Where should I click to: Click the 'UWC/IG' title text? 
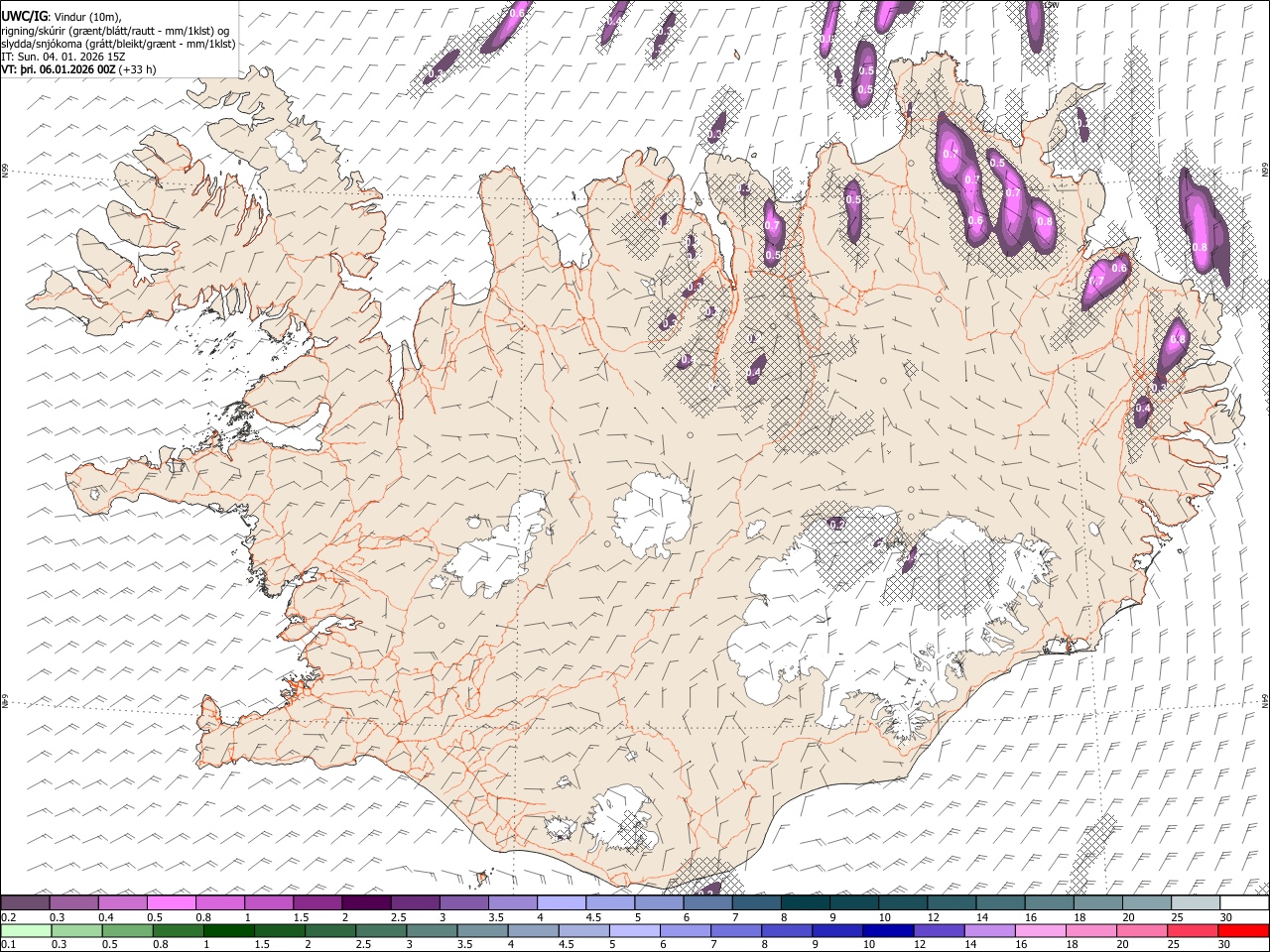(x=24, y=16)
